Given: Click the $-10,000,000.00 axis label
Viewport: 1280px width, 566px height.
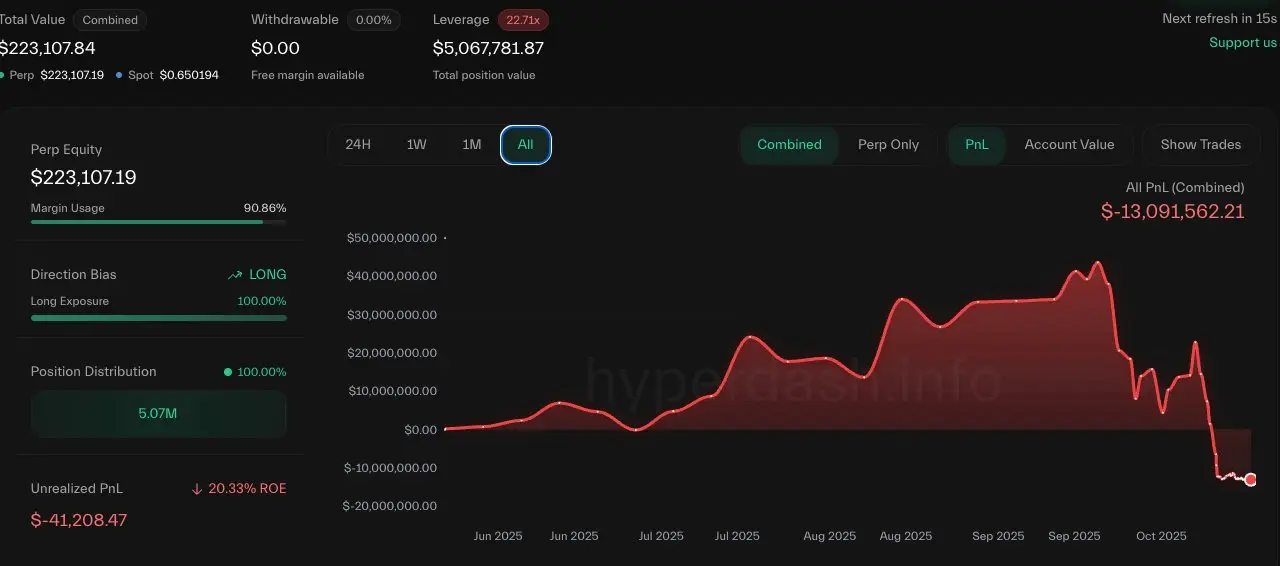Looking at the screenshot, I should (390, 467).
